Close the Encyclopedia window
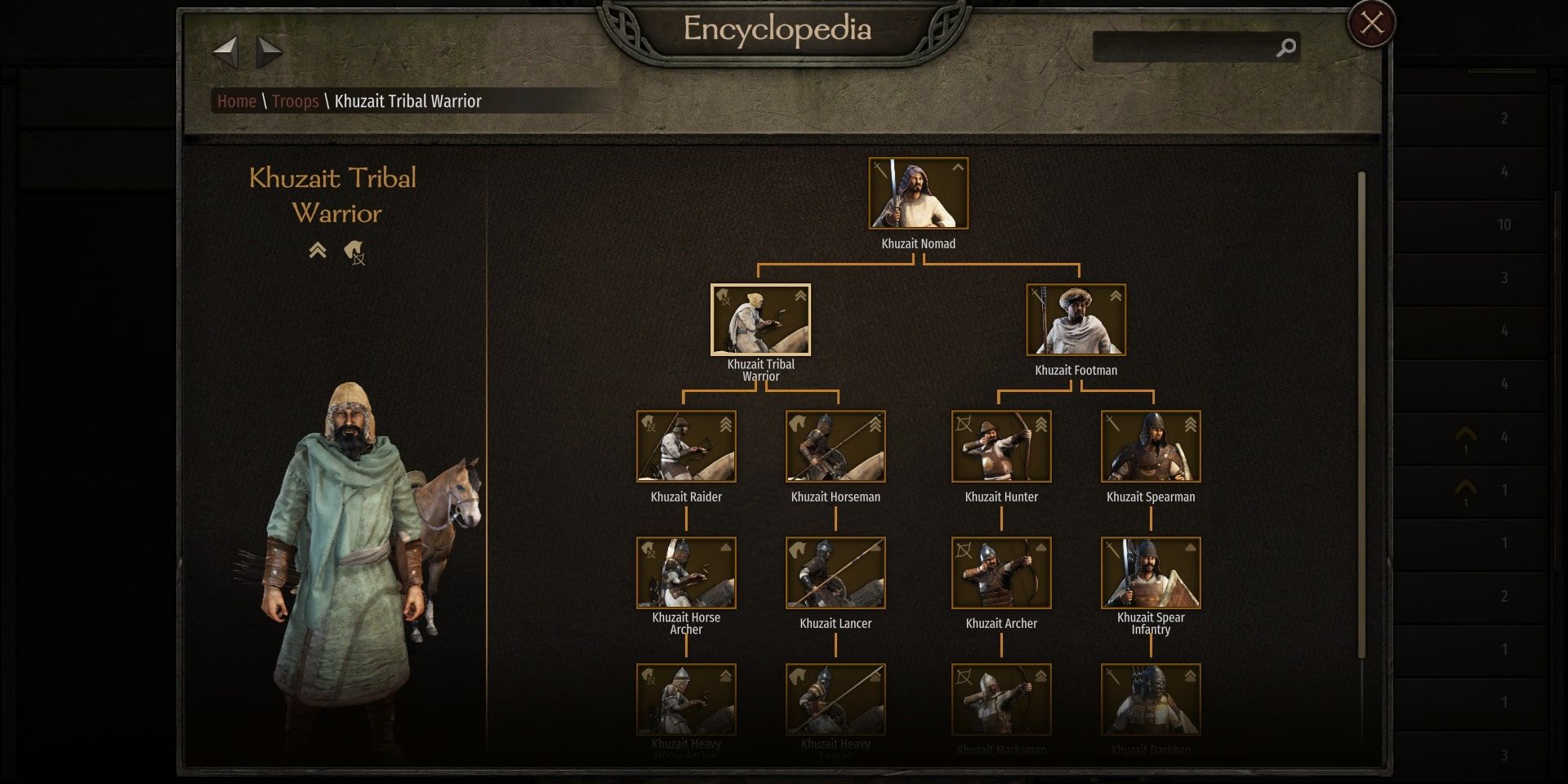 click(1370, 24)
